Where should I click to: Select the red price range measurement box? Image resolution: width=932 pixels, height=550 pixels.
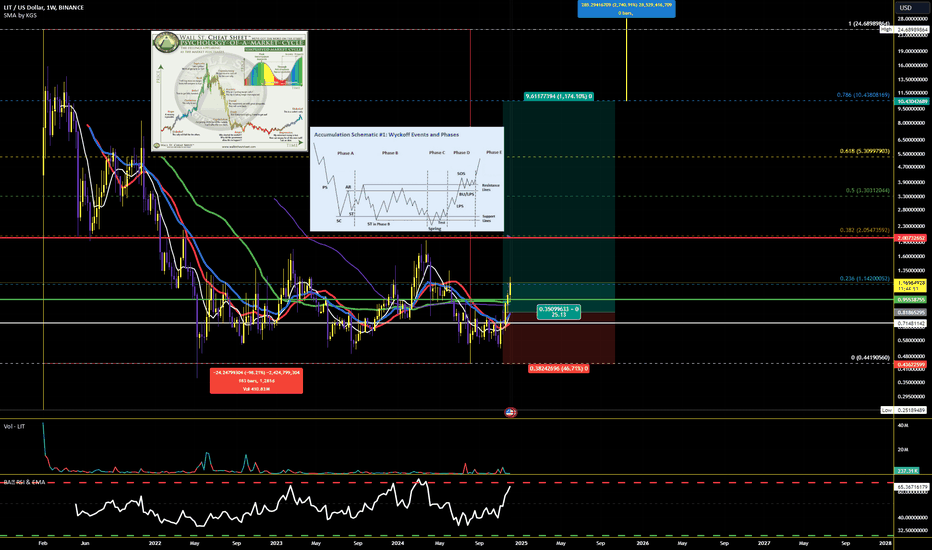(256, 381)
